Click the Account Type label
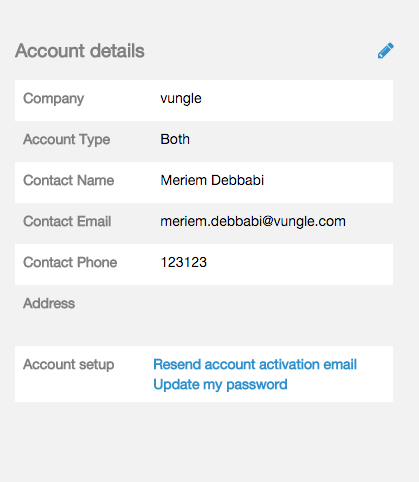The height and width of the screenshot is (482, 419). point(67,140)
